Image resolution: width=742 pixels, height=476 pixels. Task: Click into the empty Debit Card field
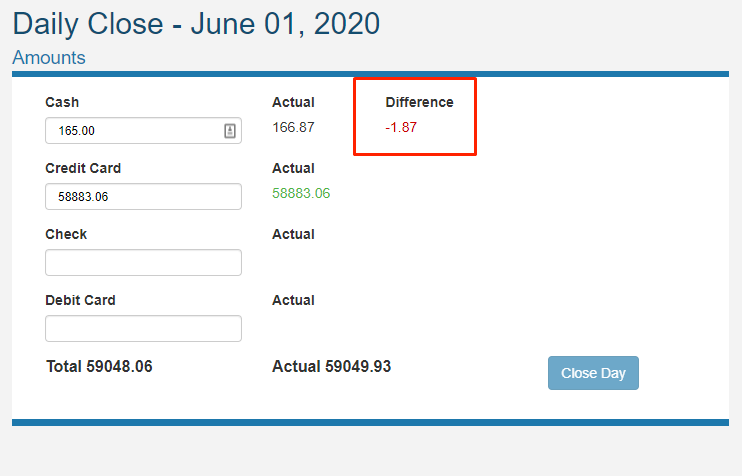tap(143, 328)
